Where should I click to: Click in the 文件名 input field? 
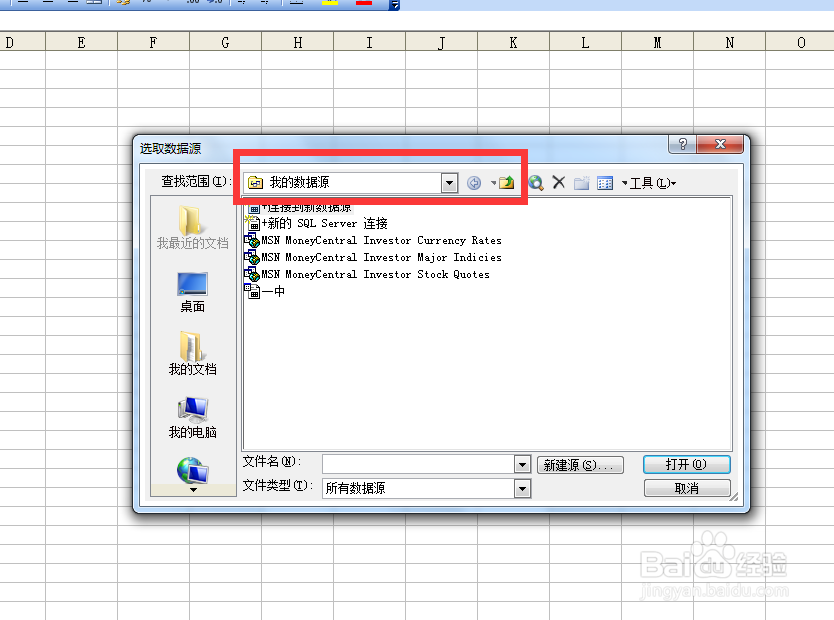[x=418, y=464]
